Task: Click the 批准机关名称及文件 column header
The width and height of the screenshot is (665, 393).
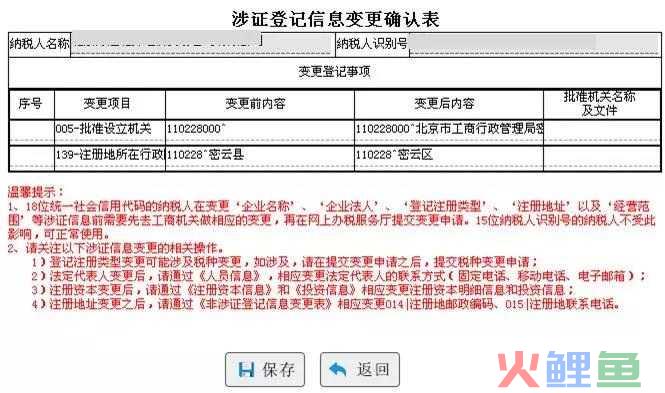Action: (601, 104)
